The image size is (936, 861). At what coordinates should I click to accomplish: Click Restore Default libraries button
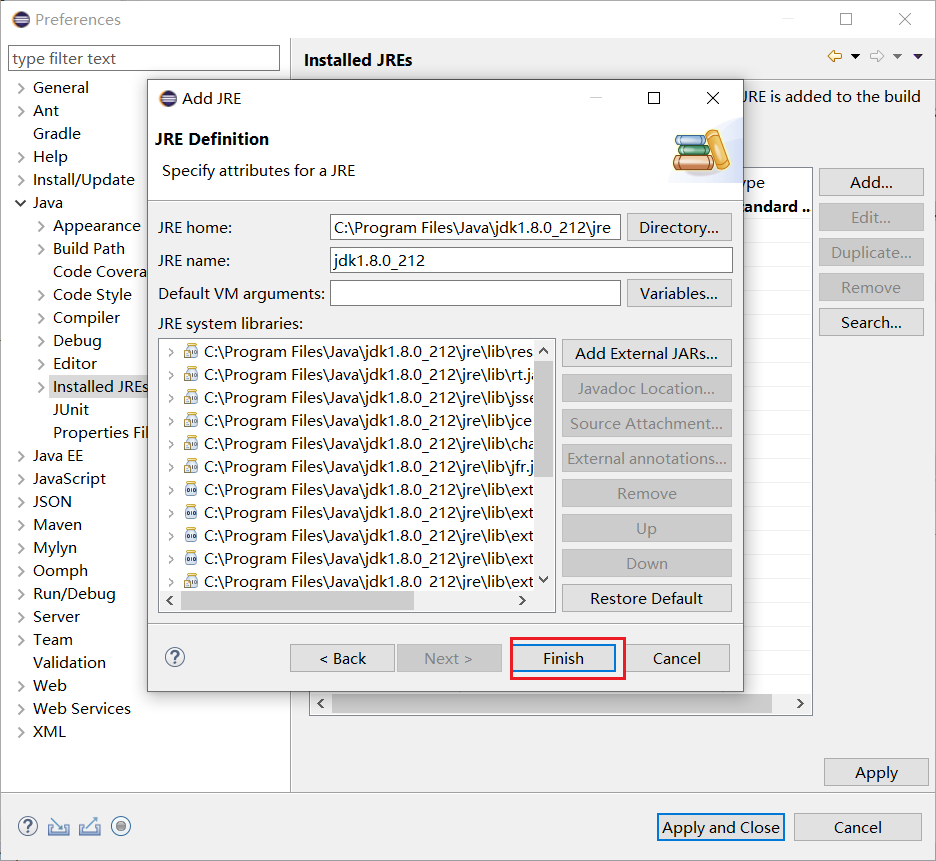[x=646, y=598]
